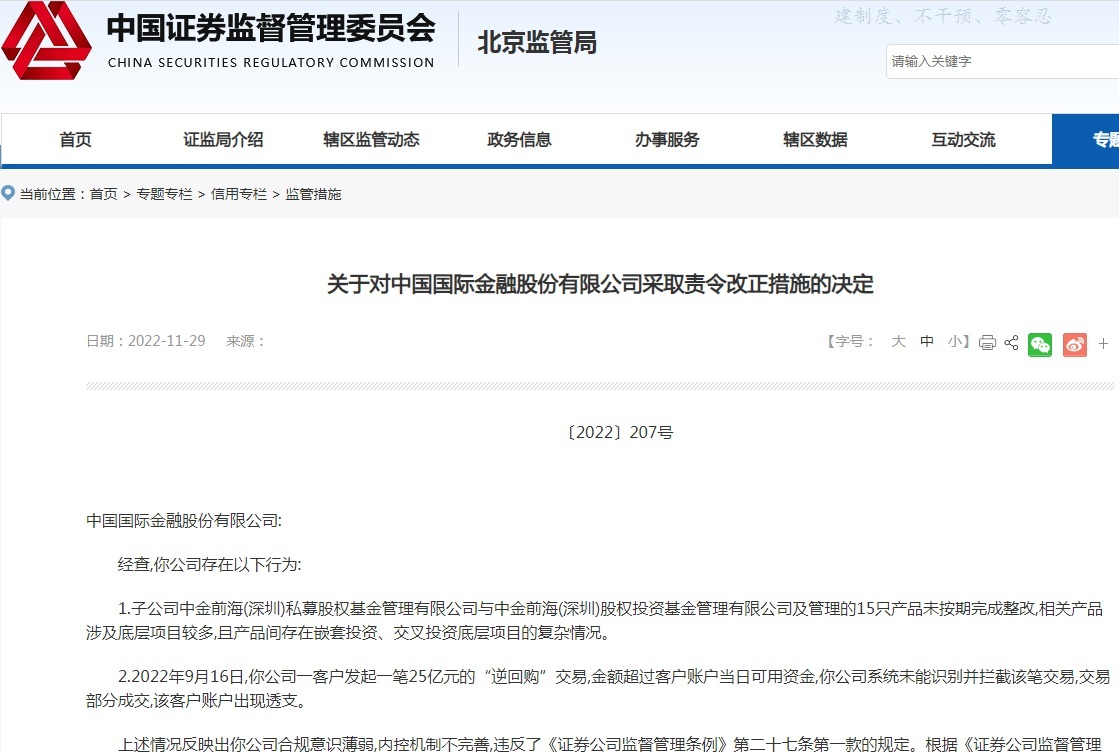This screenshot has width=1119, height=753.
Task: Open the 互动交流 navigation tab
Action: pyautogui.click(x=963, y=140)
